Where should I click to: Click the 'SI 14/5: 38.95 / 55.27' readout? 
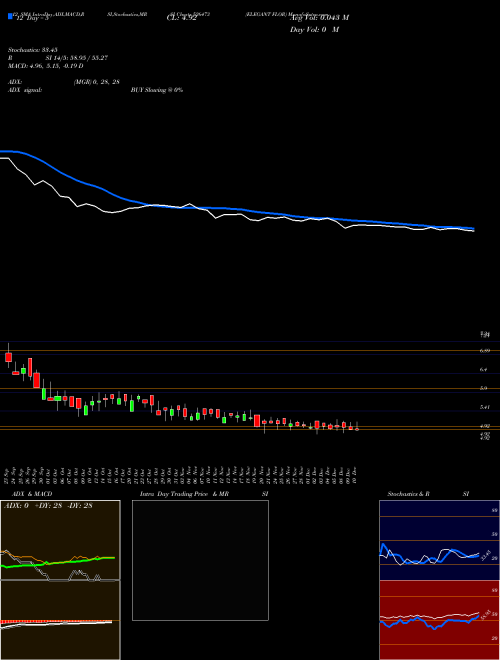tap(77, 58)
